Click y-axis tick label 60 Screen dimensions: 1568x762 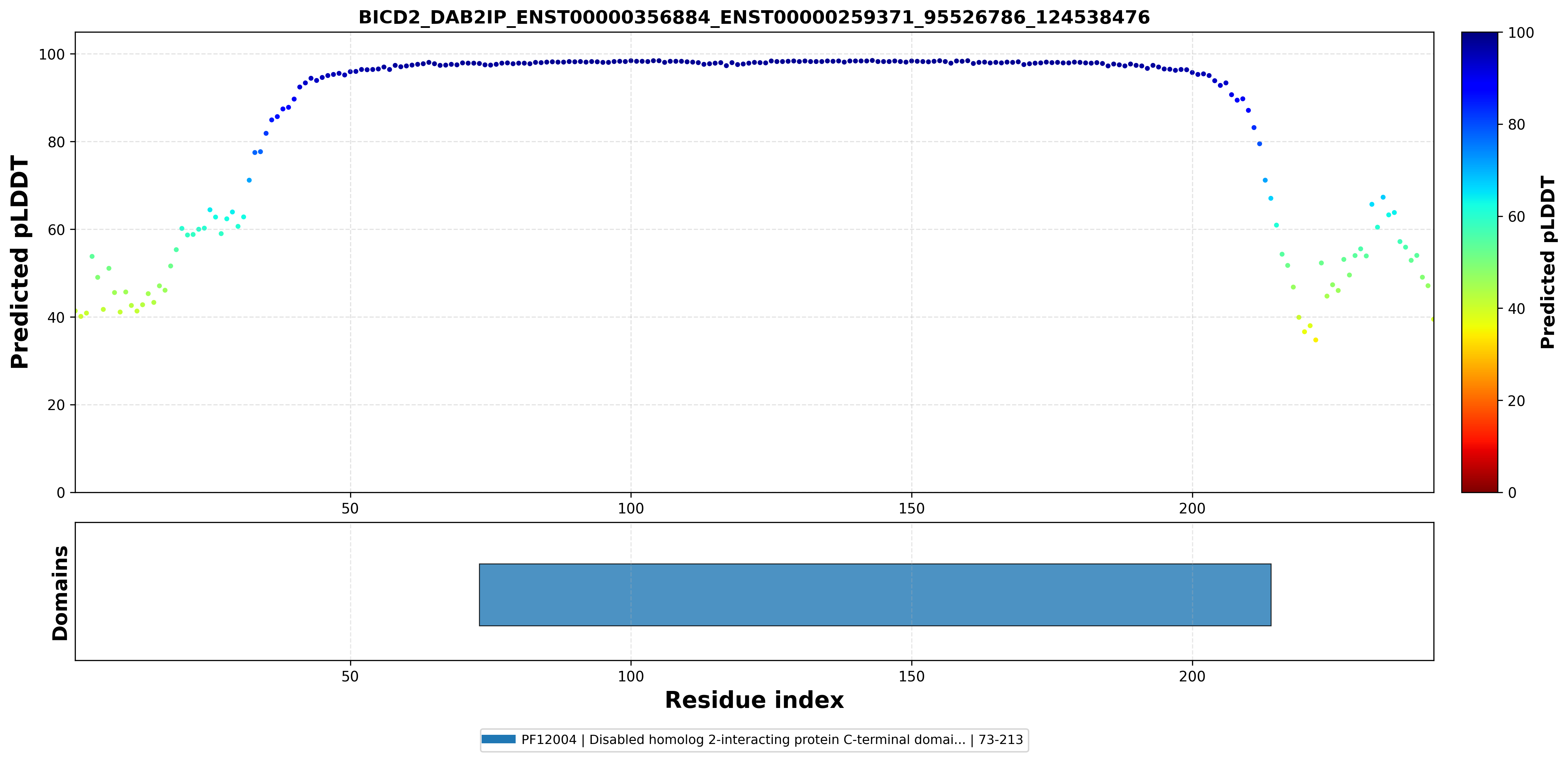pos(56,230)
